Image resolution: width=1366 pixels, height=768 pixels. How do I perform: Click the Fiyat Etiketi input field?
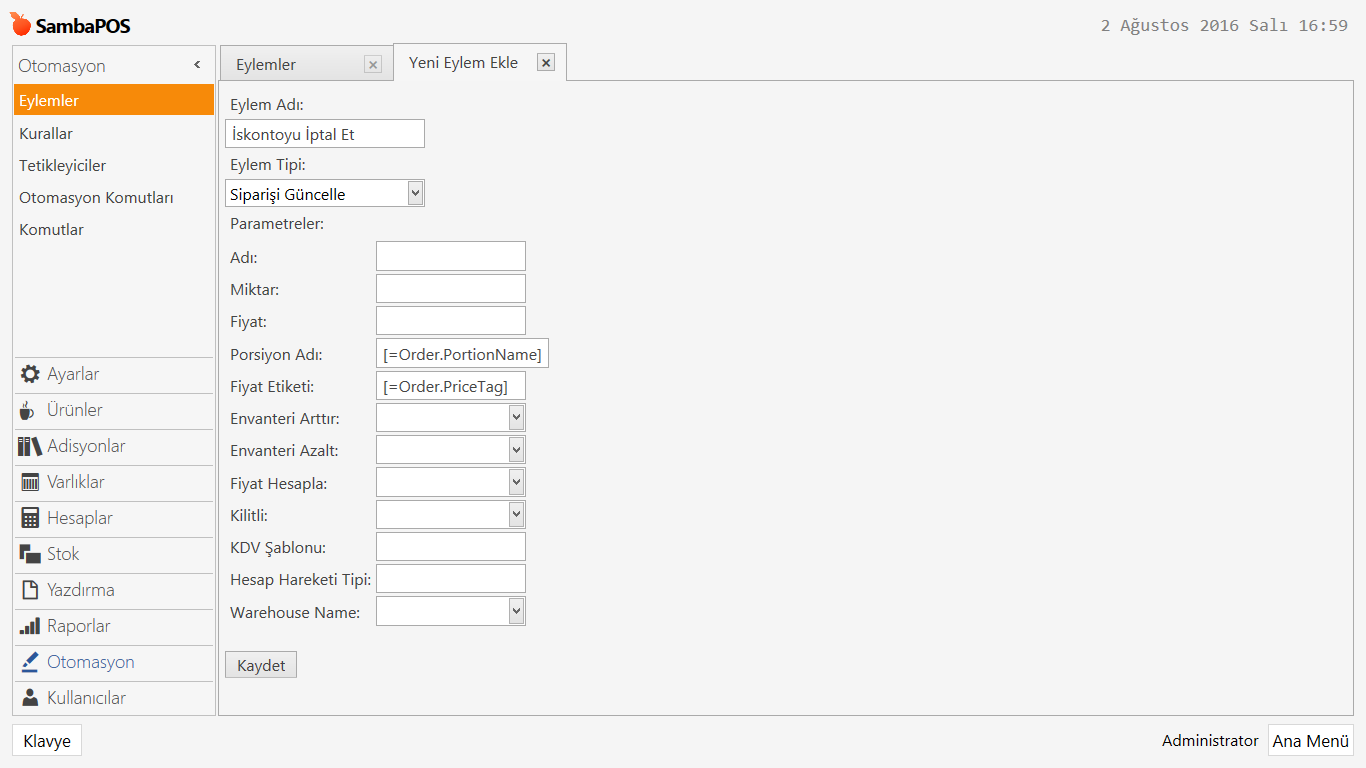click(451, 385)
